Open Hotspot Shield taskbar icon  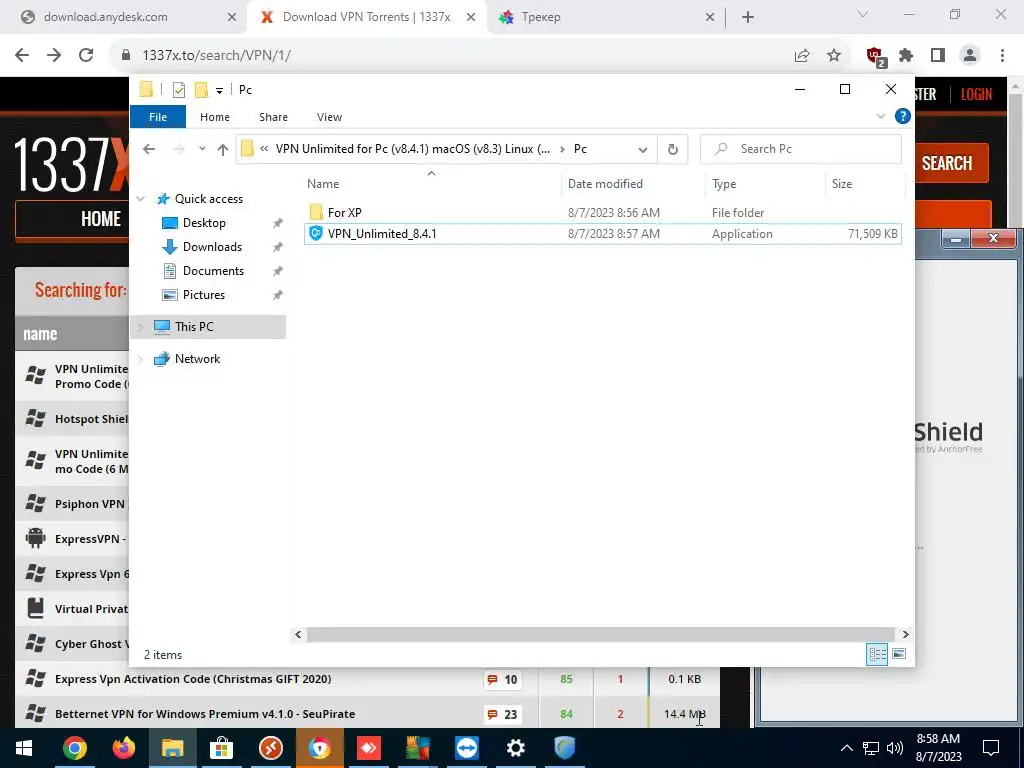point(564,748)
